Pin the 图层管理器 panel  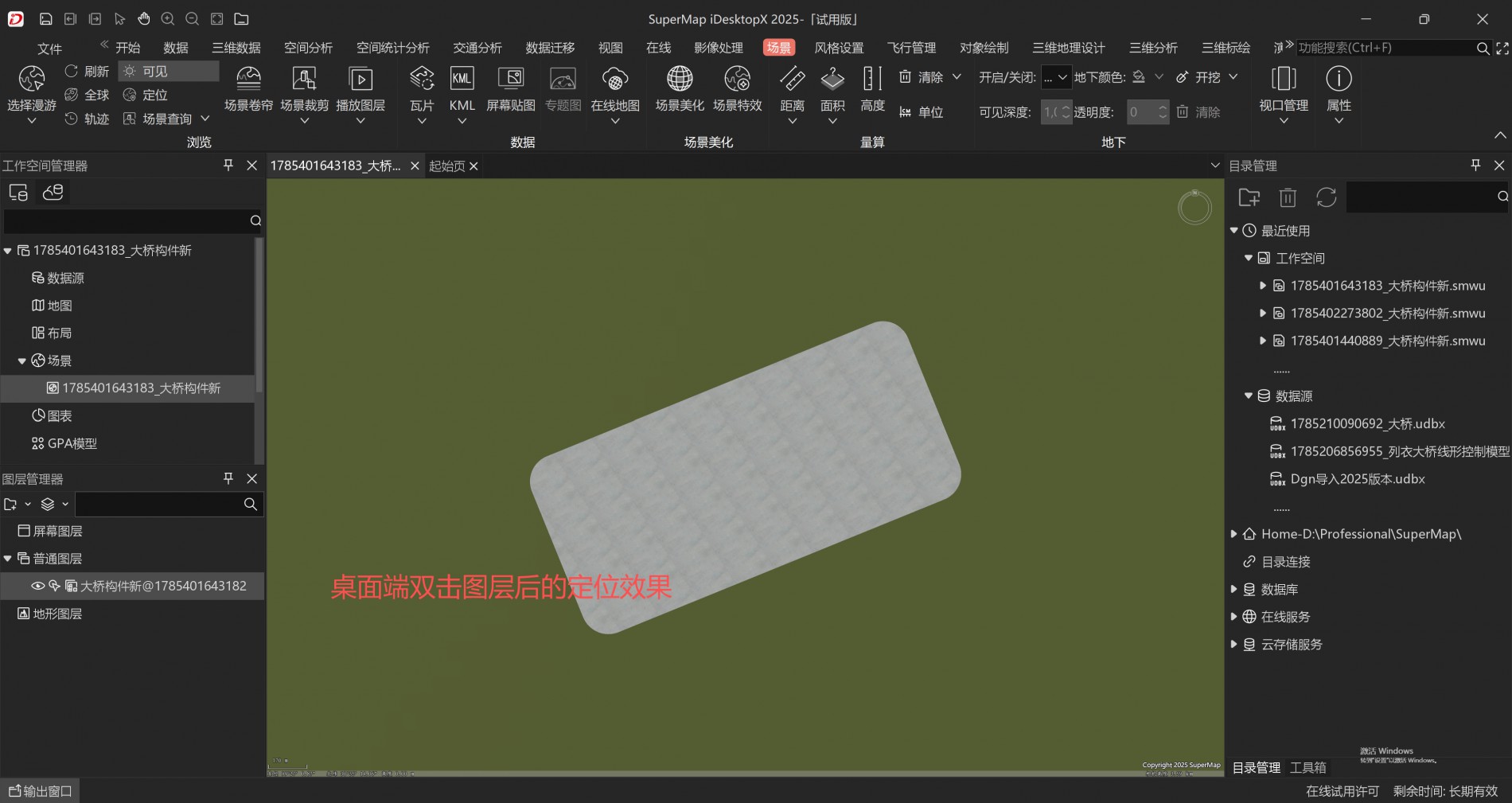[228, 478]
